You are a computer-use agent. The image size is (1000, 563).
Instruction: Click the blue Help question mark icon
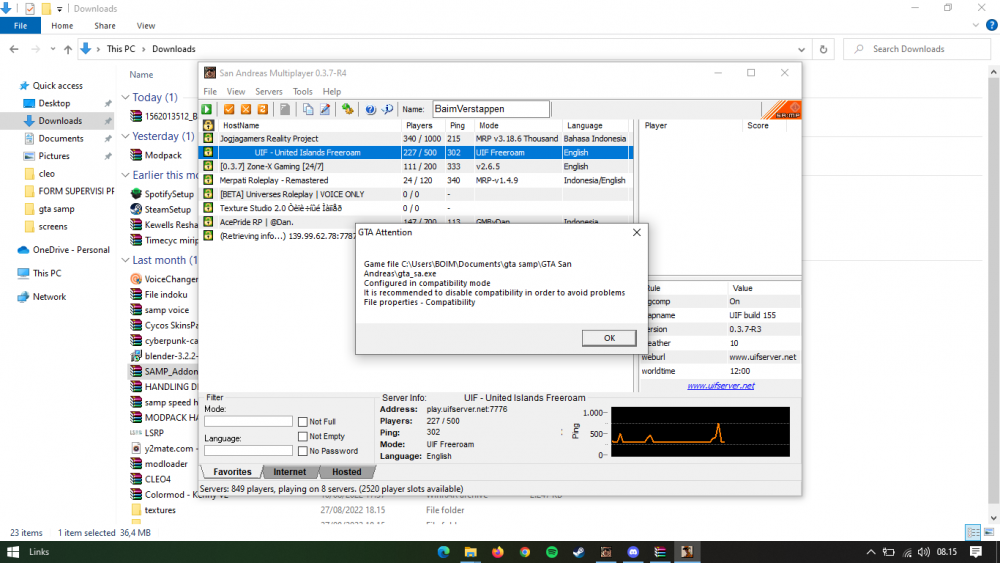(x=371, y=109)
